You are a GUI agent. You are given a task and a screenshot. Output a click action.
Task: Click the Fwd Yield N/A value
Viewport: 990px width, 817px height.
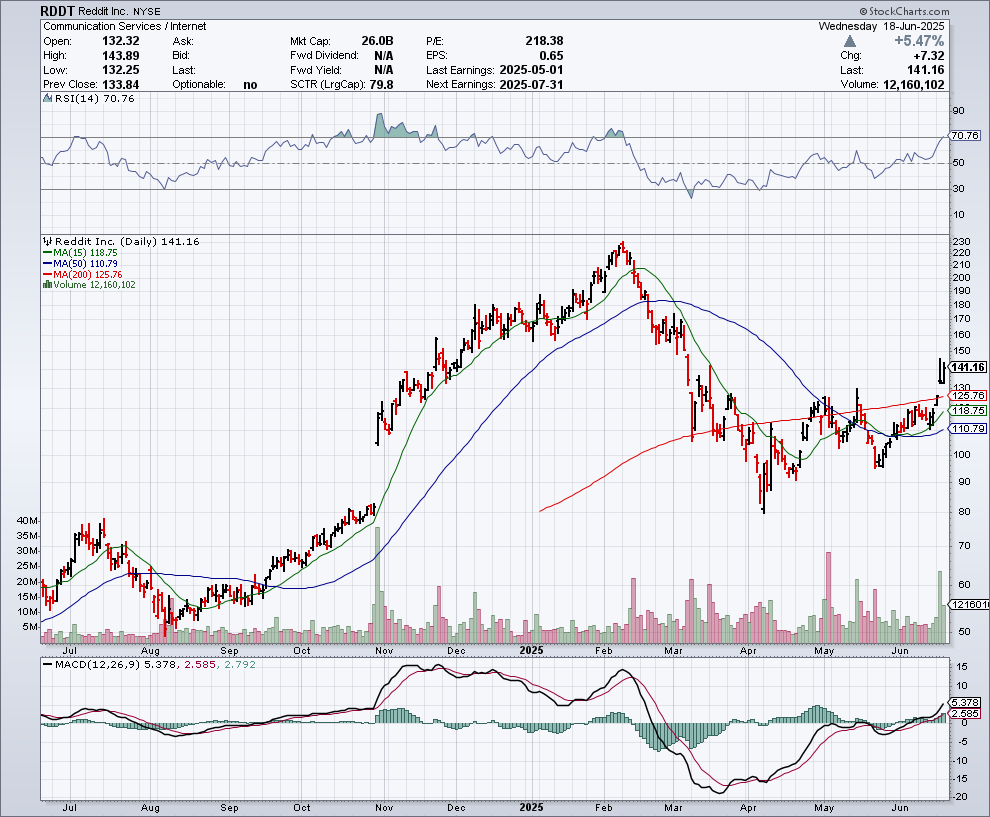(384, 70)
